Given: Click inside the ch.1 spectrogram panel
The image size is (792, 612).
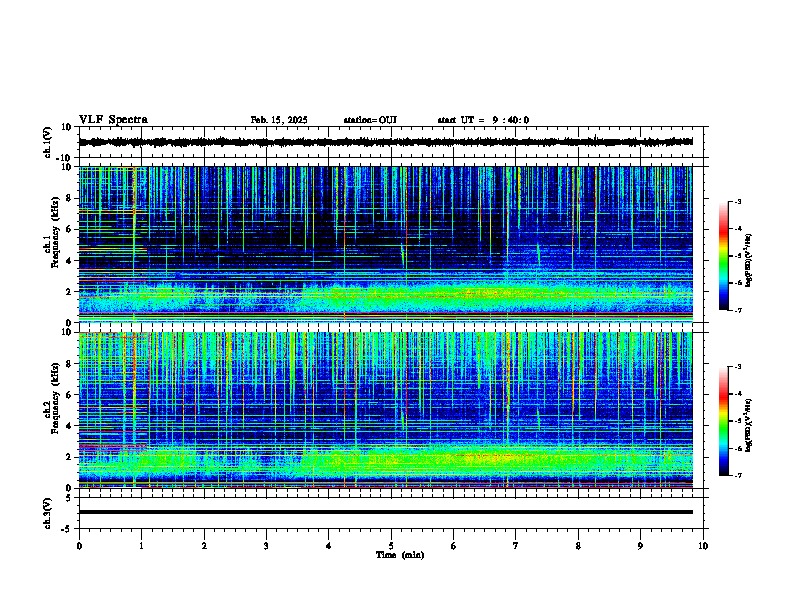Looking at the screenshot, I should click(x=385, y=244).
